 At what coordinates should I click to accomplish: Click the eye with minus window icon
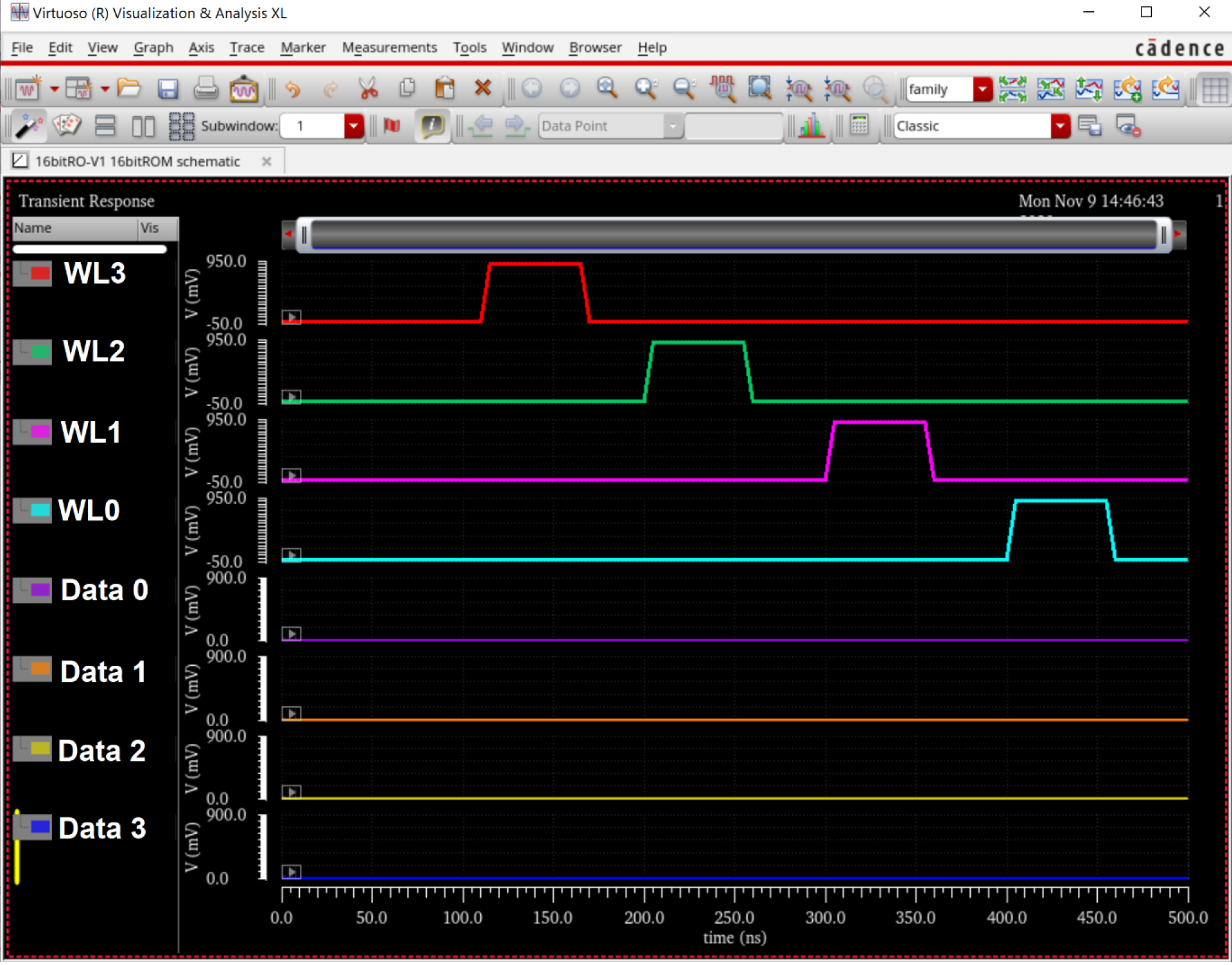[x=1128, y=126]
